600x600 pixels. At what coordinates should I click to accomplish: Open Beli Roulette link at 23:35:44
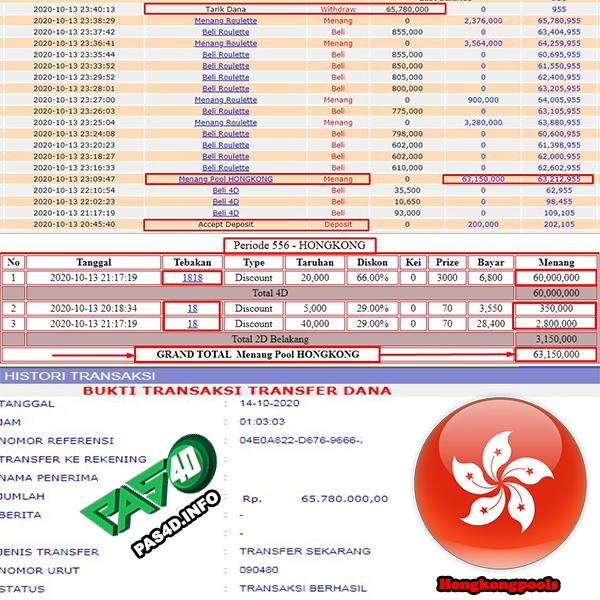pos(226,55)
